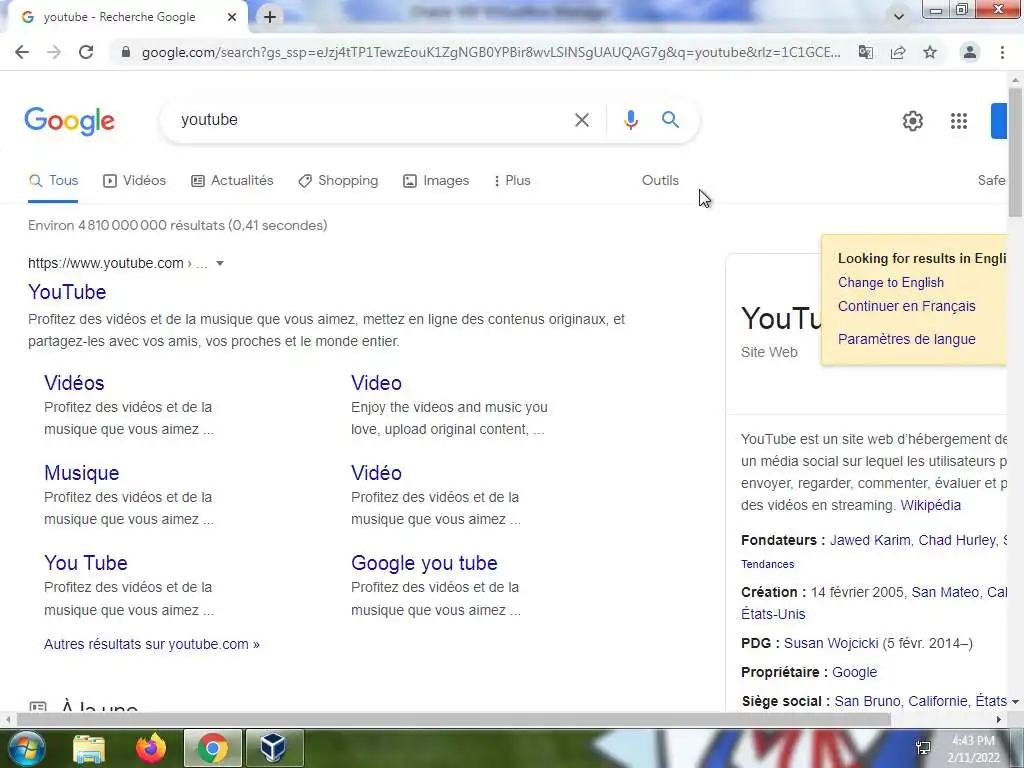Image resolution: width=1024 pixels, height=768 pixels.
Task: Click in the Google search input field
Action: (x=372, y=120)
